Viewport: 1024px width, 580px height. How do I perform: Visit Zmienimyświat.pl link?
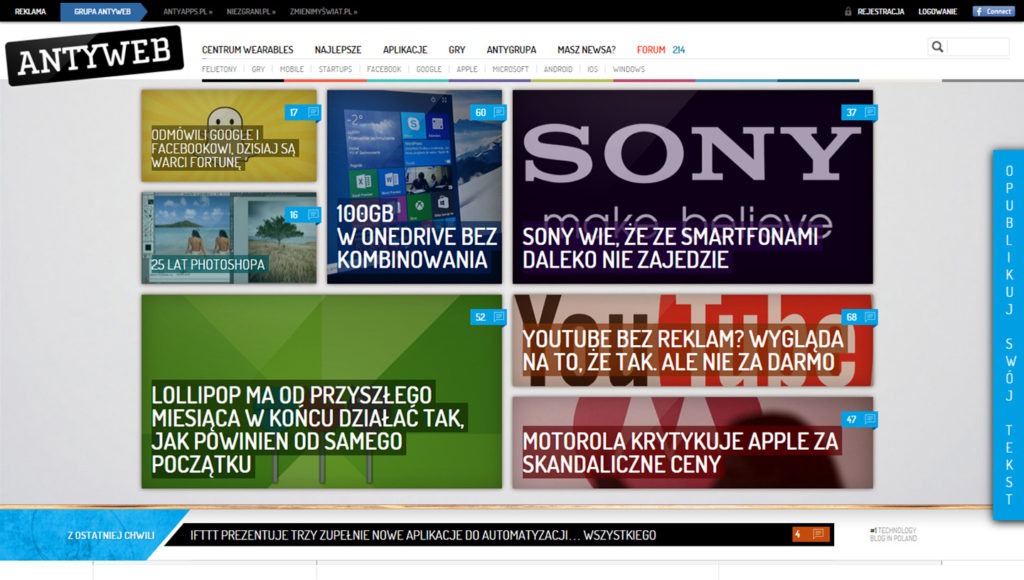point(324,12)
